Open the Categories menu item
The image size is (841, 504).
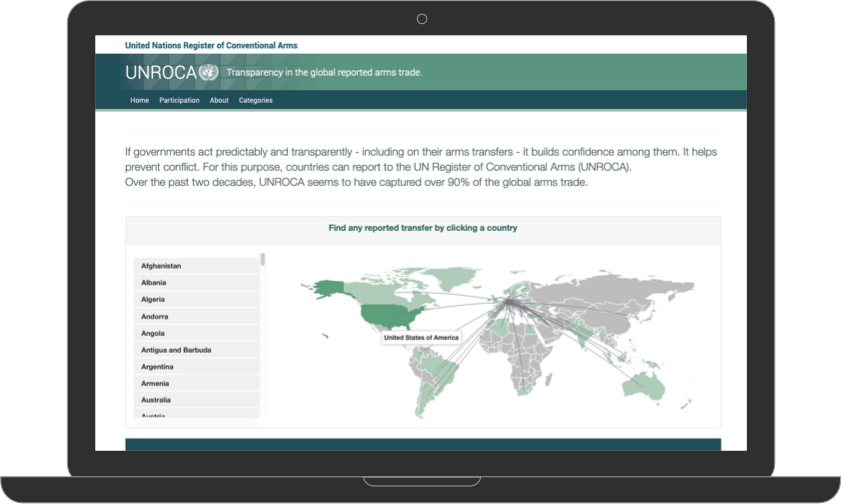[255, 100]
